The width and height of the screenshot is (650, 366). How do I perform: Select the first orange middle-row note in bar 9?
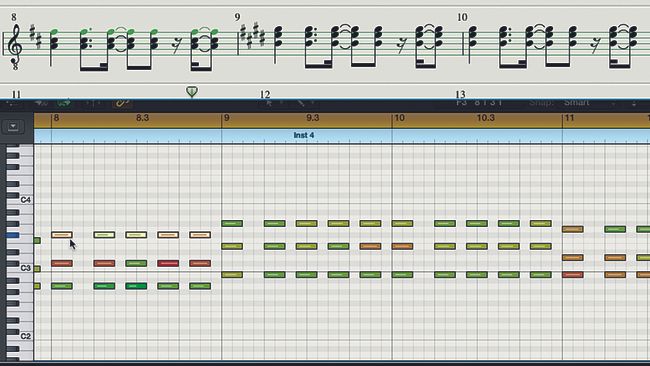click(x=370, y=246)
